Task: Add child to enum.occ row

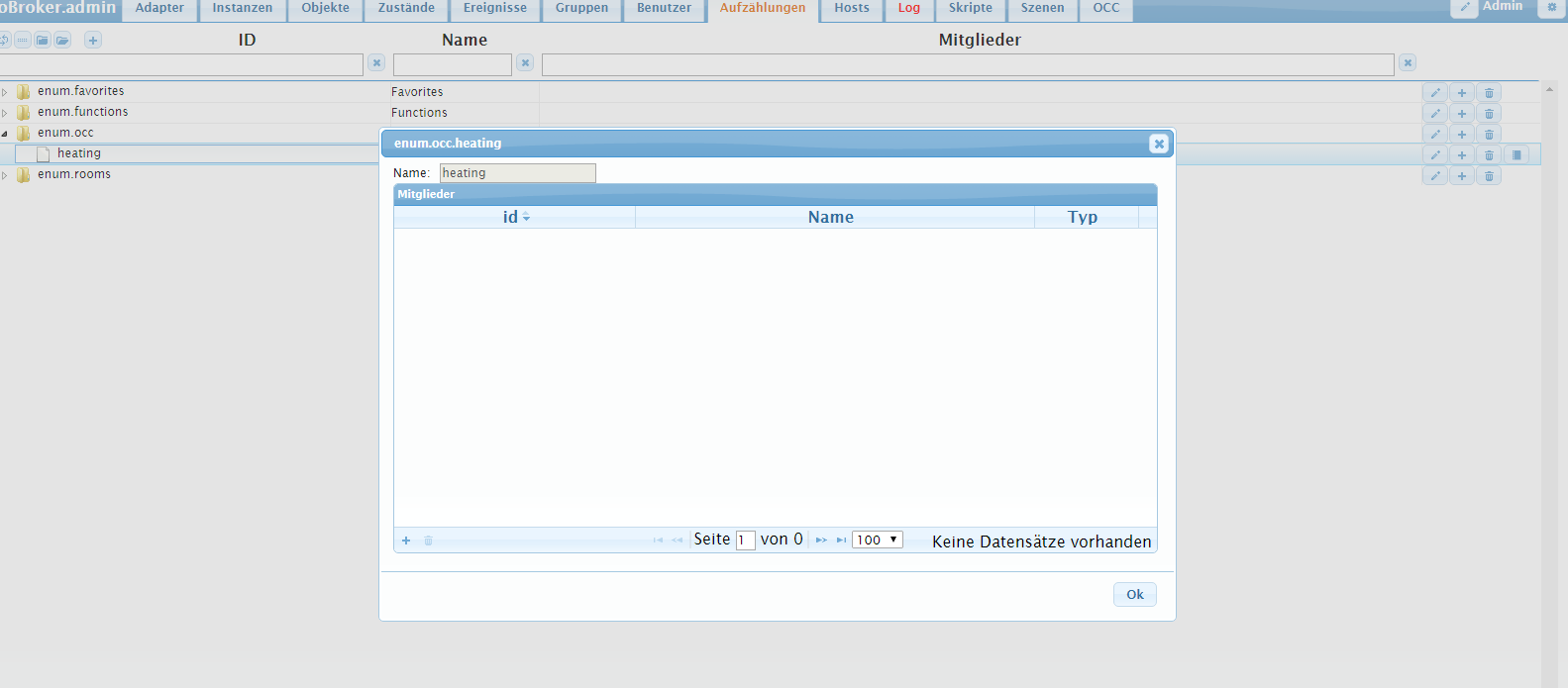Action: 1462,134
